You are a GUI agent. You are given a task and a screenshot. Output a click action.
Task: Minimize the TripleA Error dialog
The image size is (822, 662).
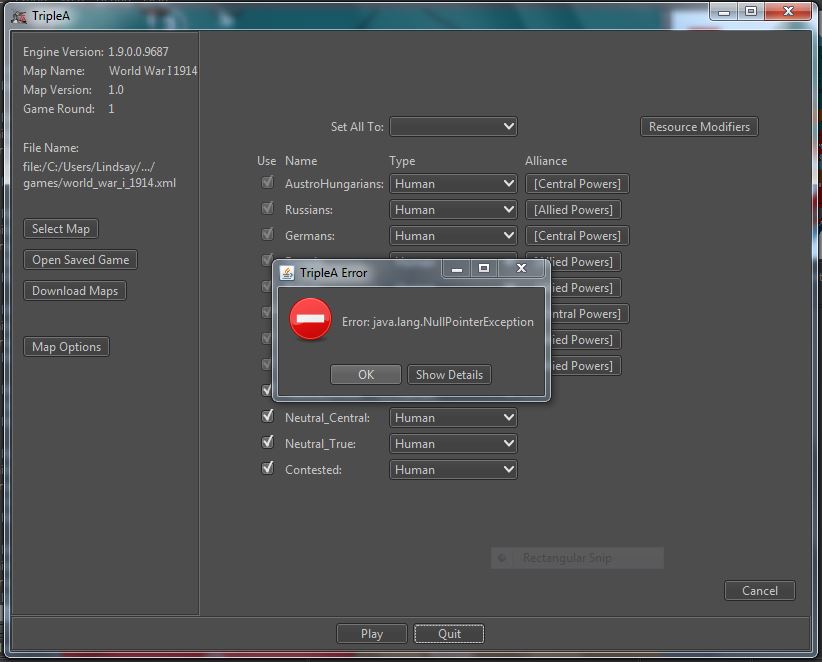point(457,268)
